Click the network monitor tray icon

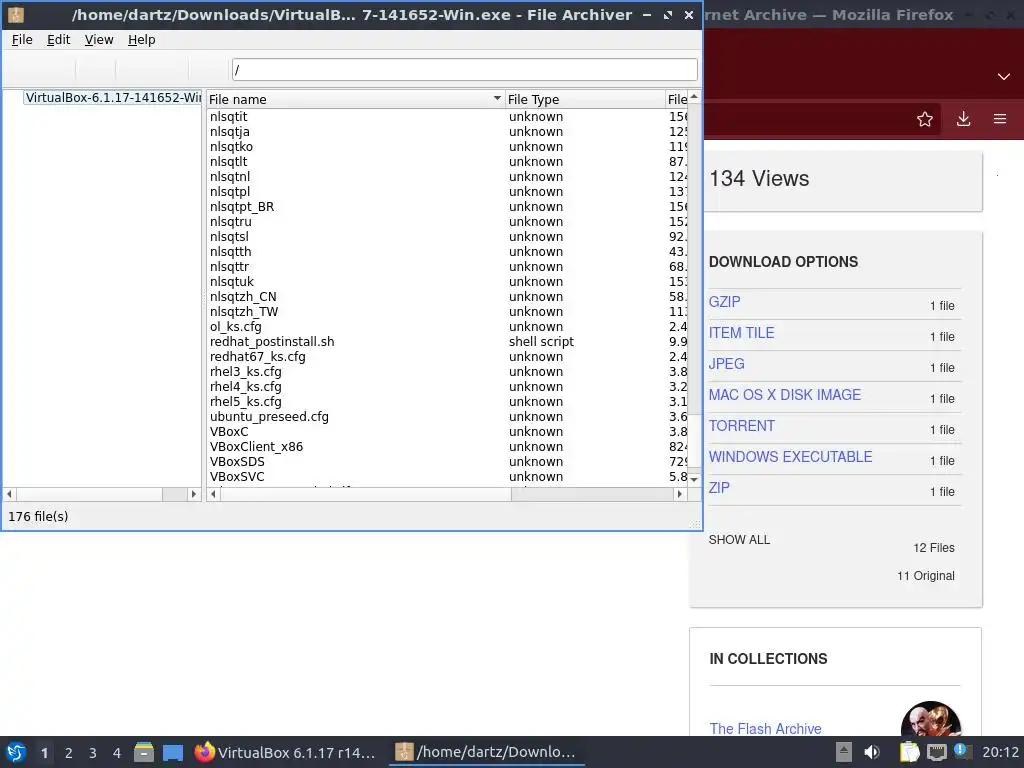(x=936, y=752)
